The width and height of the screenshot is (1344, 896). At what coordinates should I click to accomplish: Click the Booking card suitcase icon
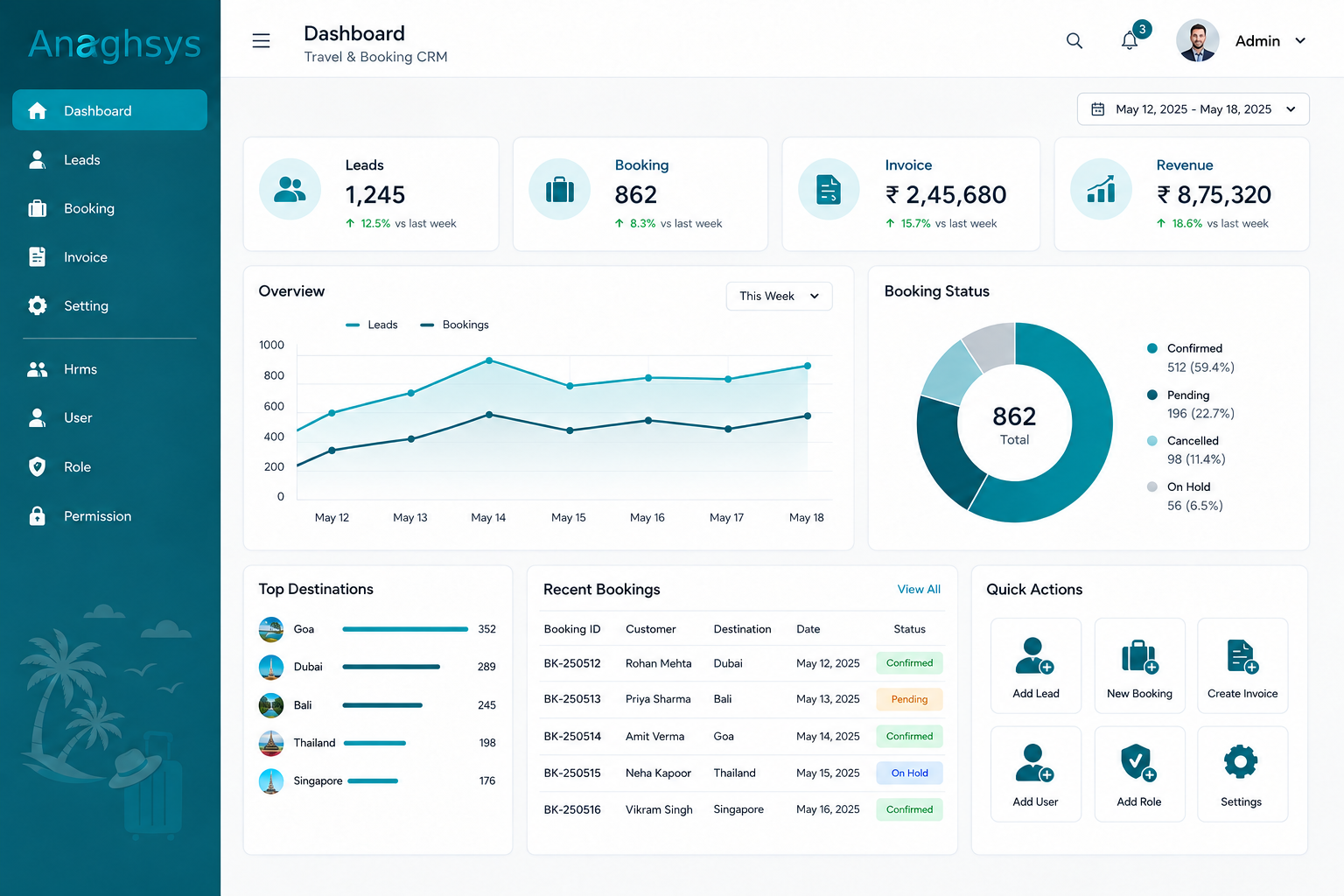[560, 189]
